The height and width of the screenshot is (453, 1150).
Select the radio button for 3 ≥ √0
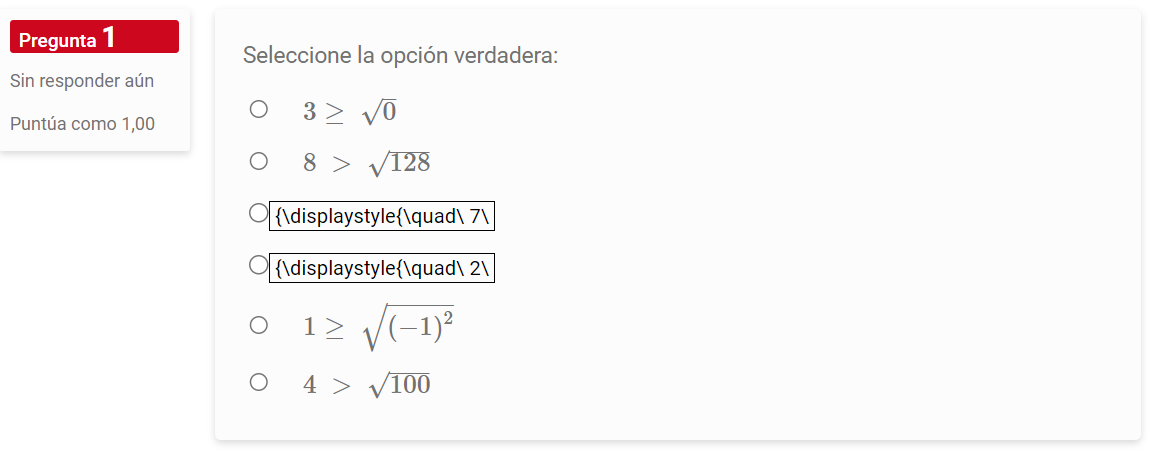(259, 109)
